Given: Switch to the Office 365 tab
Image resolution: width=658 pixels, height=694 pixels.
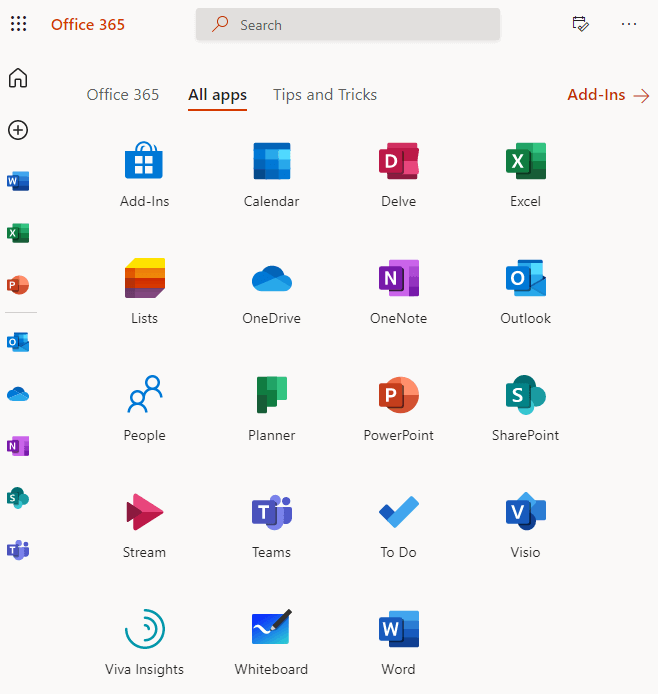Looking at the screenshot, I should (123, 95).
